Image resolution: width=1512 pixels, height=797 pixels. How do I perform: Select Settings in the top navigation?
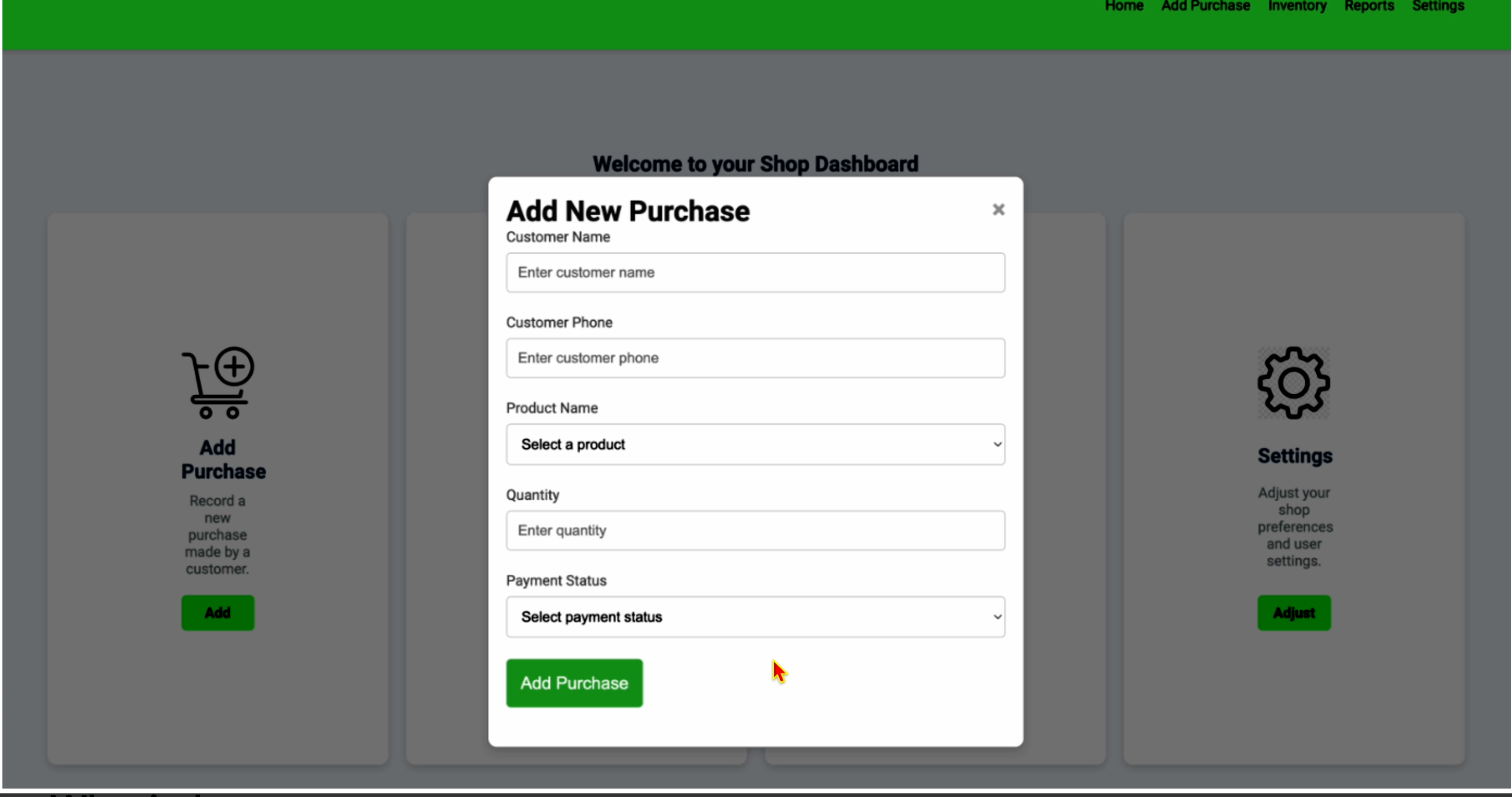pyautogui.click(x=1438, y=6)
